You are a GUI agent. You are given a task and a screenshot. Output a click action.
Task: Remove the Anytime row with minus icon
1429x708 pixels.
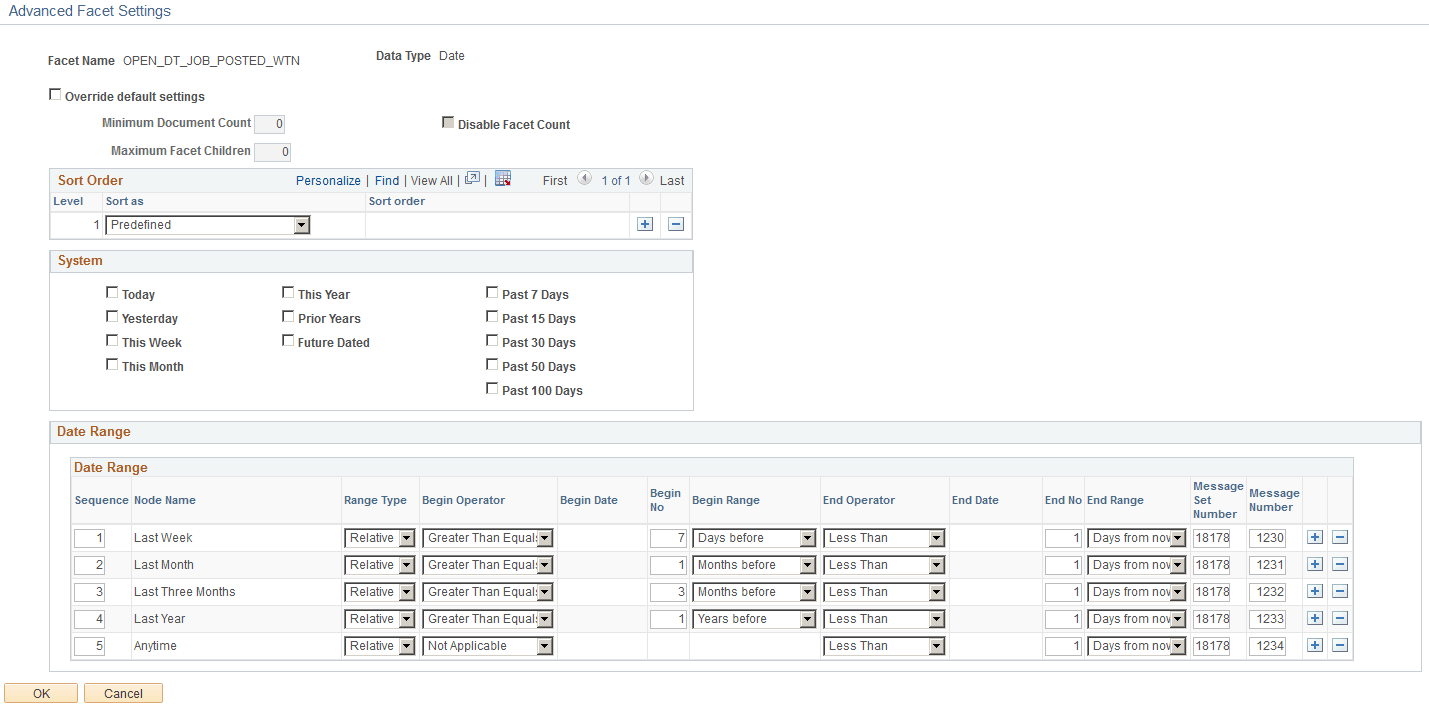coord(1339,645)
